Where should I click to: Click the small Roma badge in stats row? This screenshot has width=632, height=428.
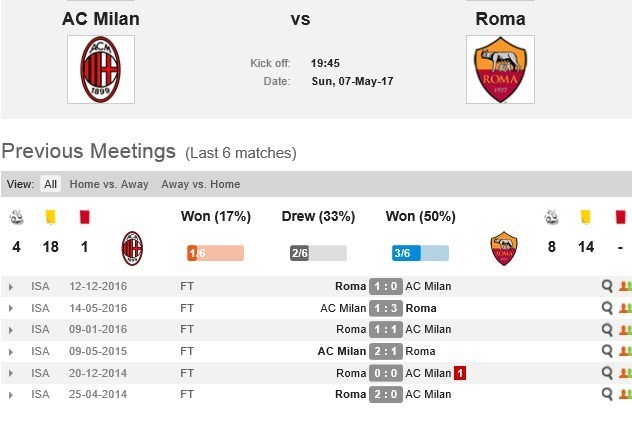coord(504,248)
